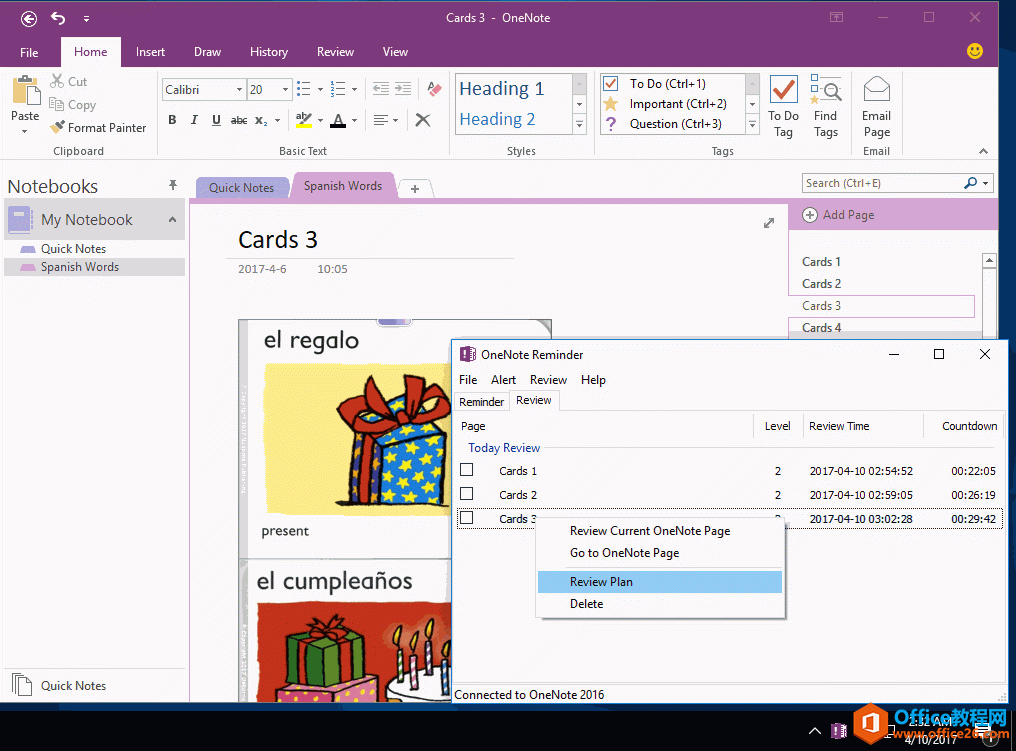Click the Copy icon in Clipboard group
This screenshot has width=1016, height=751.
click(57, 104)
